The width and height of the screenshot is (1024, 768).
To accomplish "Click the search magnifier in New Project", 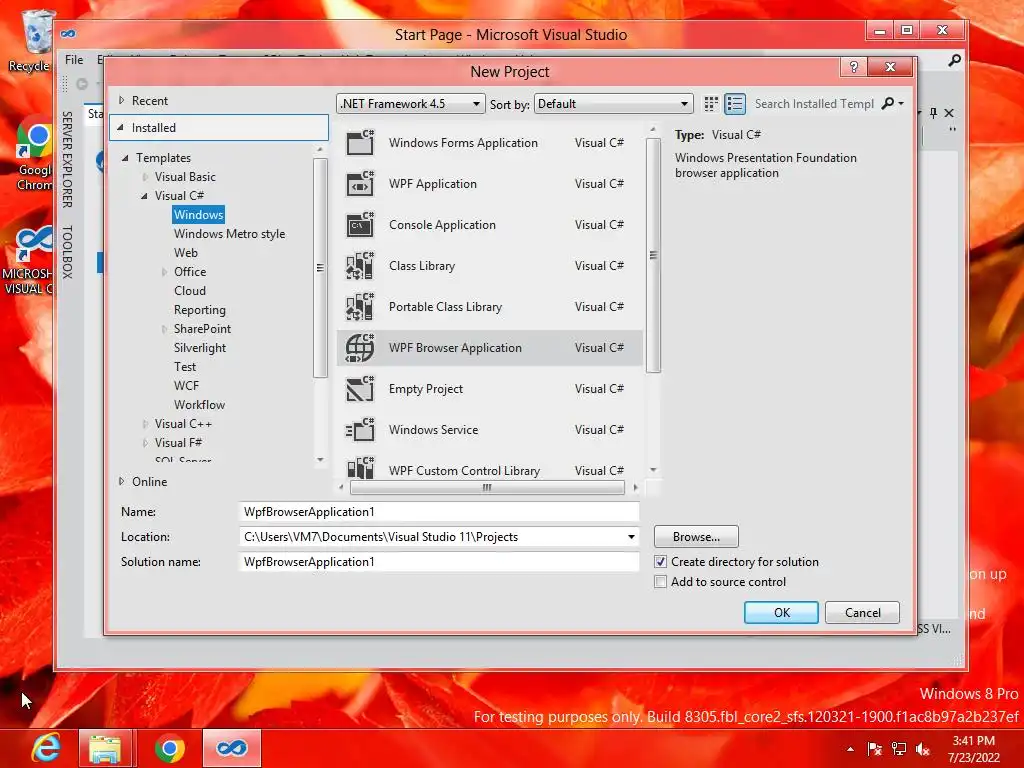I will [x=888, y=103].
